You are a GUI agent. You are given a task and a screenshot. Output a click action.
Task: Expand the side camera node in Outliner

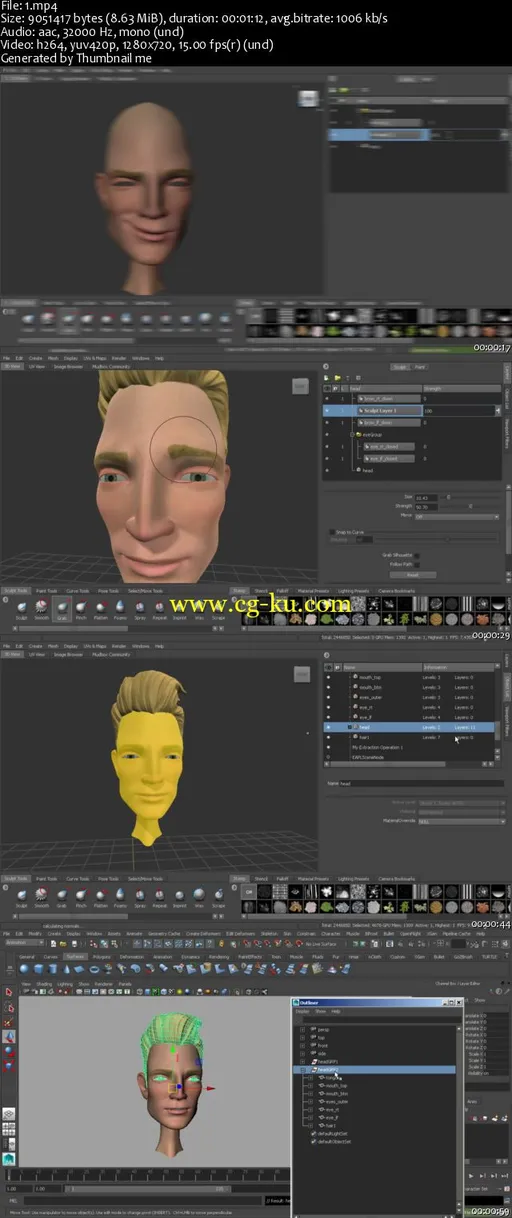[x=303, y=1053]
